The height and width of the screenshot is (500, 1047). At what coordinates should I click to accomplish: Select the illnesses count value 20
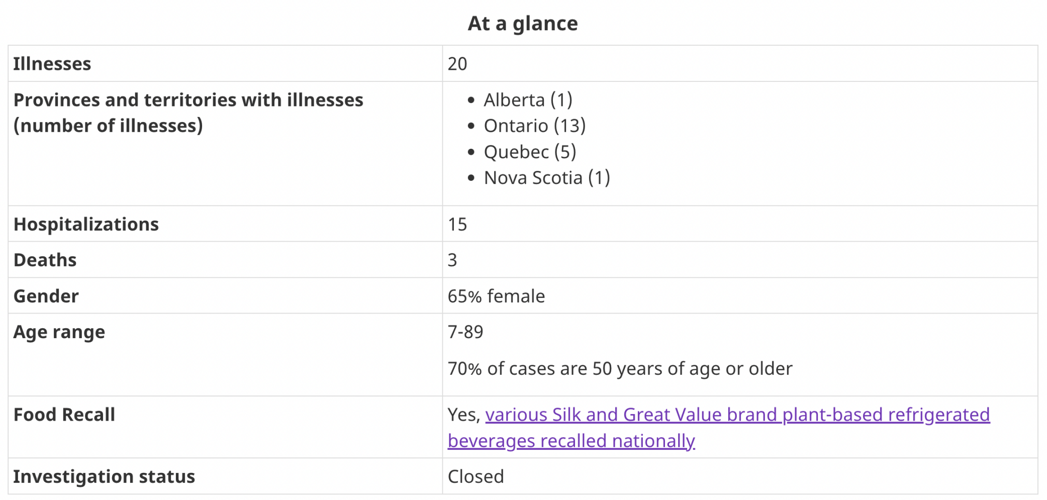(457, 64)
